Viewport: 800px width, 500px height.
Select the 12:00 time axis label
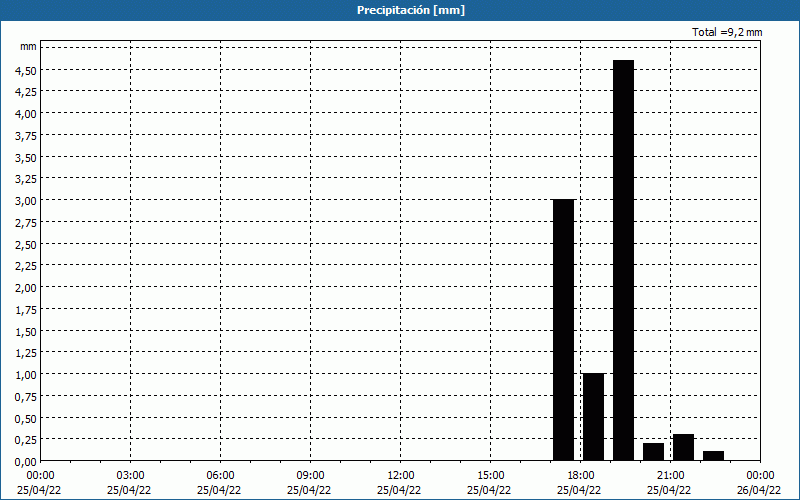pos(401,476)
